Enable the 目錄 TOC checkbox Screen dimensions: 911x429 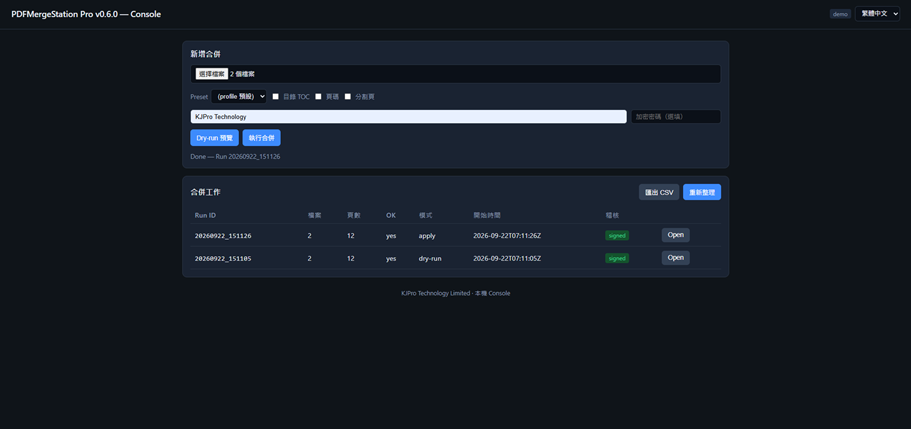pyautogui.click(x=276, y=96)
